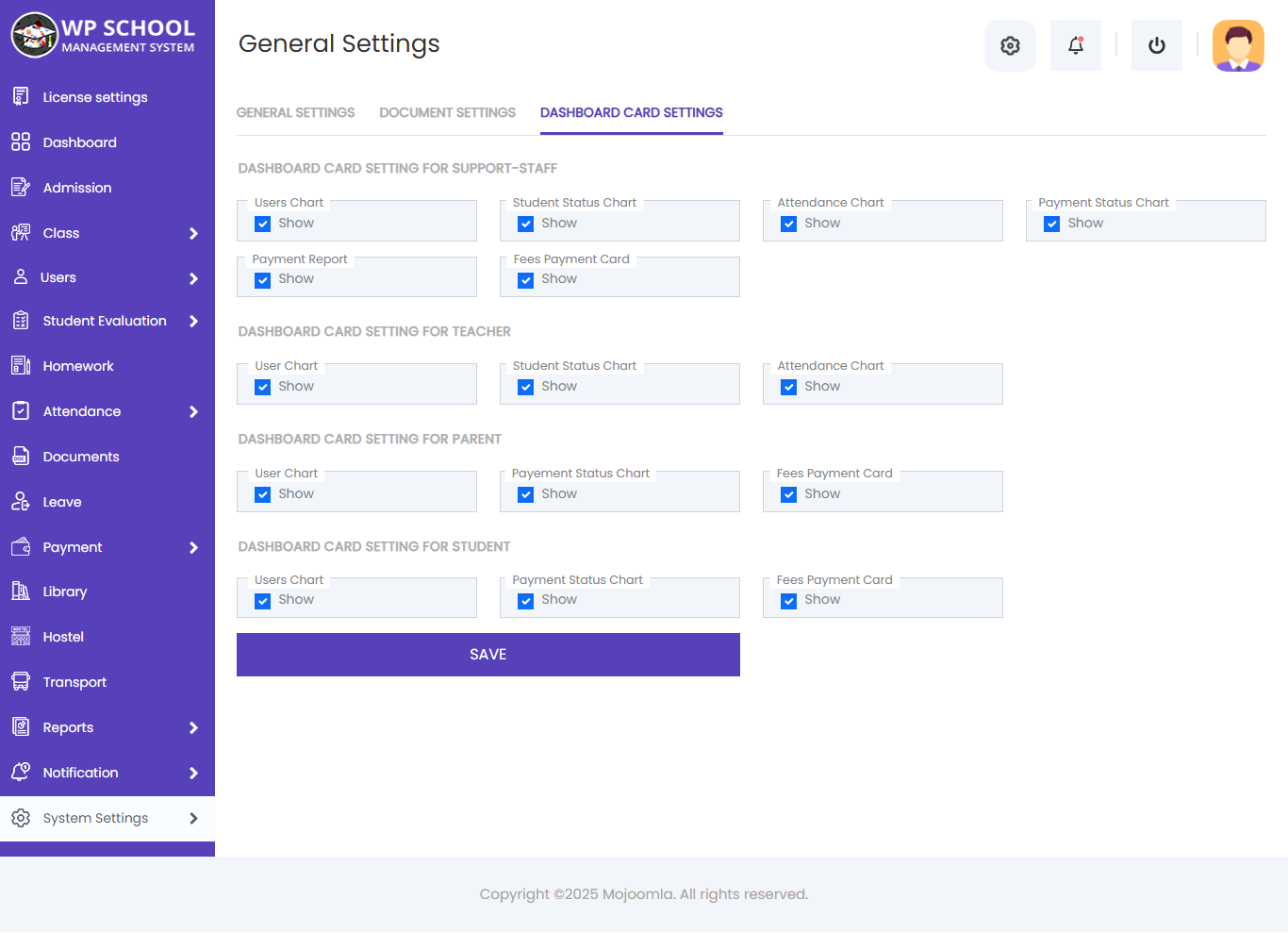Expand the Class submenu arrow

click(x=193, y=233)
